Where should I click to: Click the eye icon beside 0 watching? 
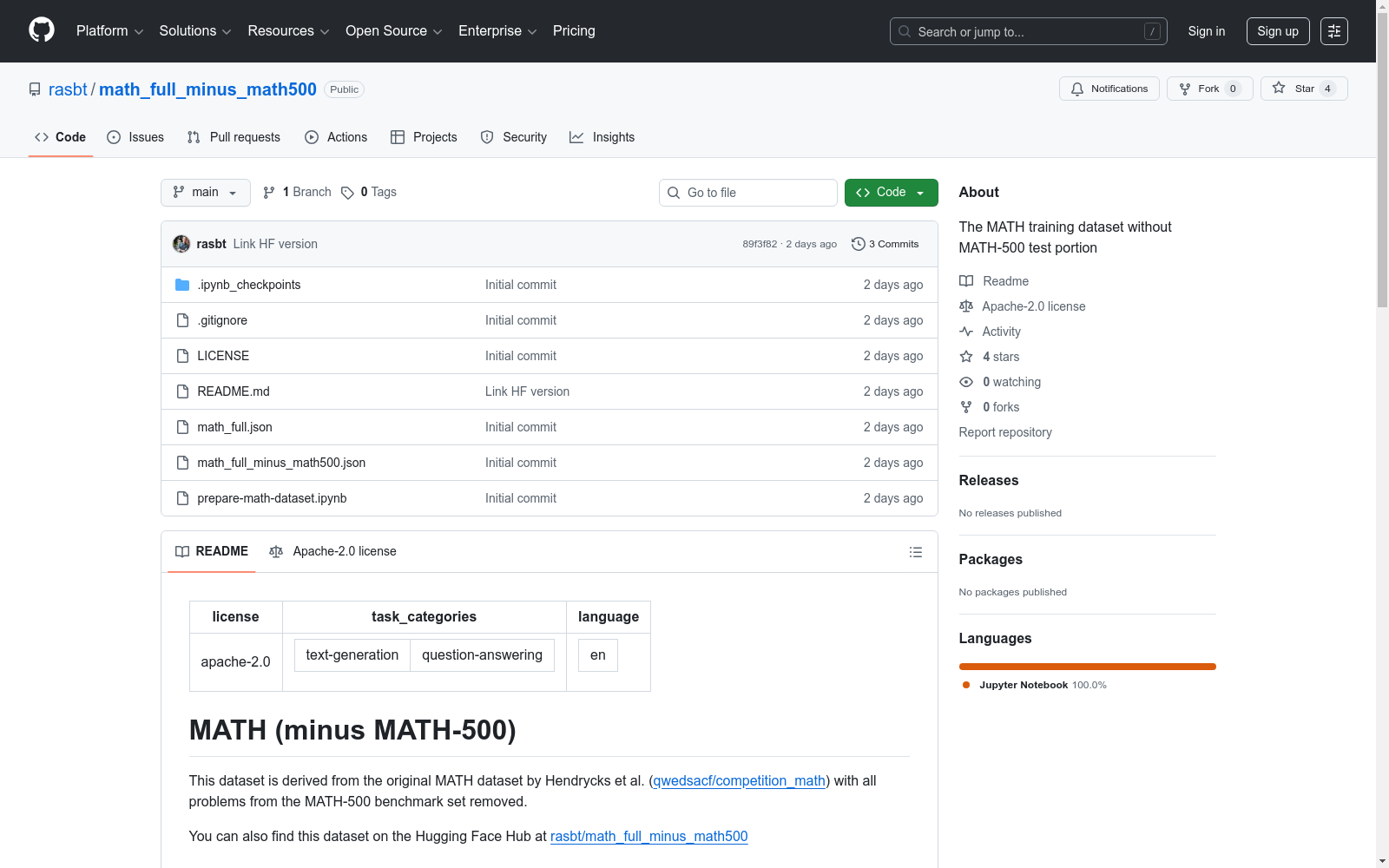[966, 382]
